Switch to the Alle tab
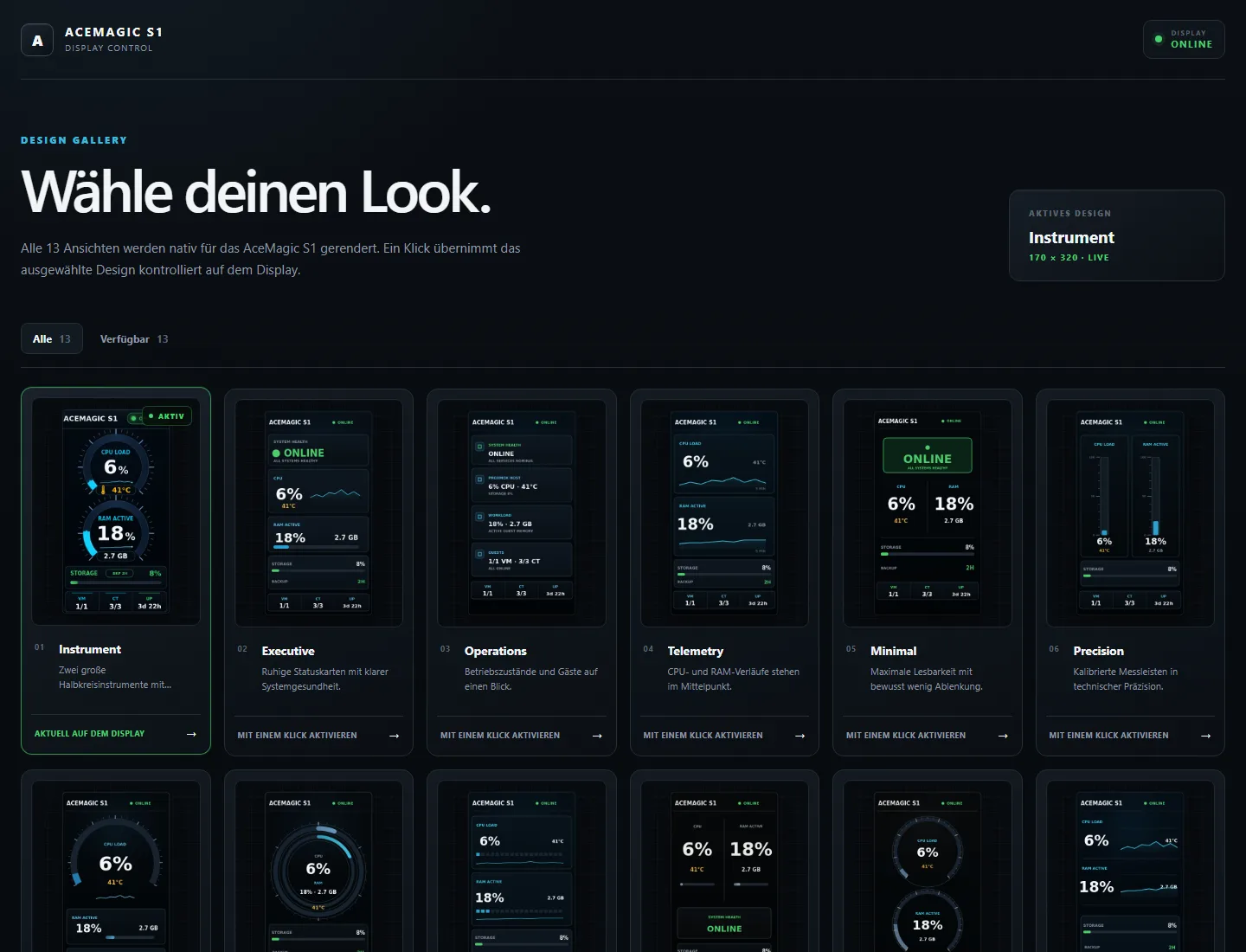This screenshot has height=952, width=1246. coord(52,338)
